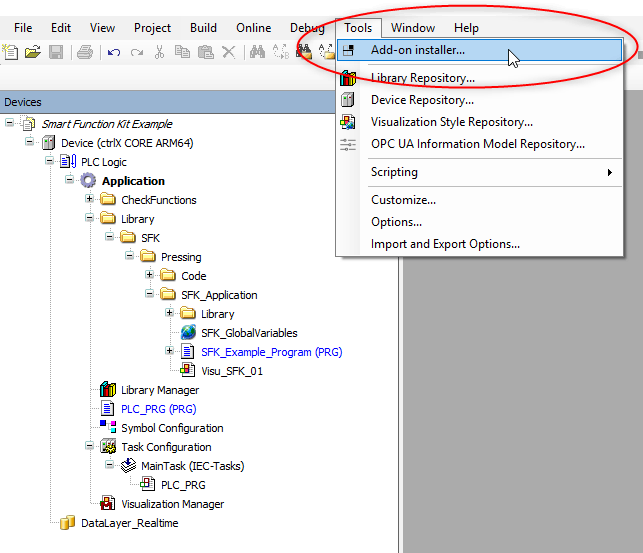Click the SFK_GlobalVariables globe icon
Viewport: 643px width, 553px height.
point(188,332)
